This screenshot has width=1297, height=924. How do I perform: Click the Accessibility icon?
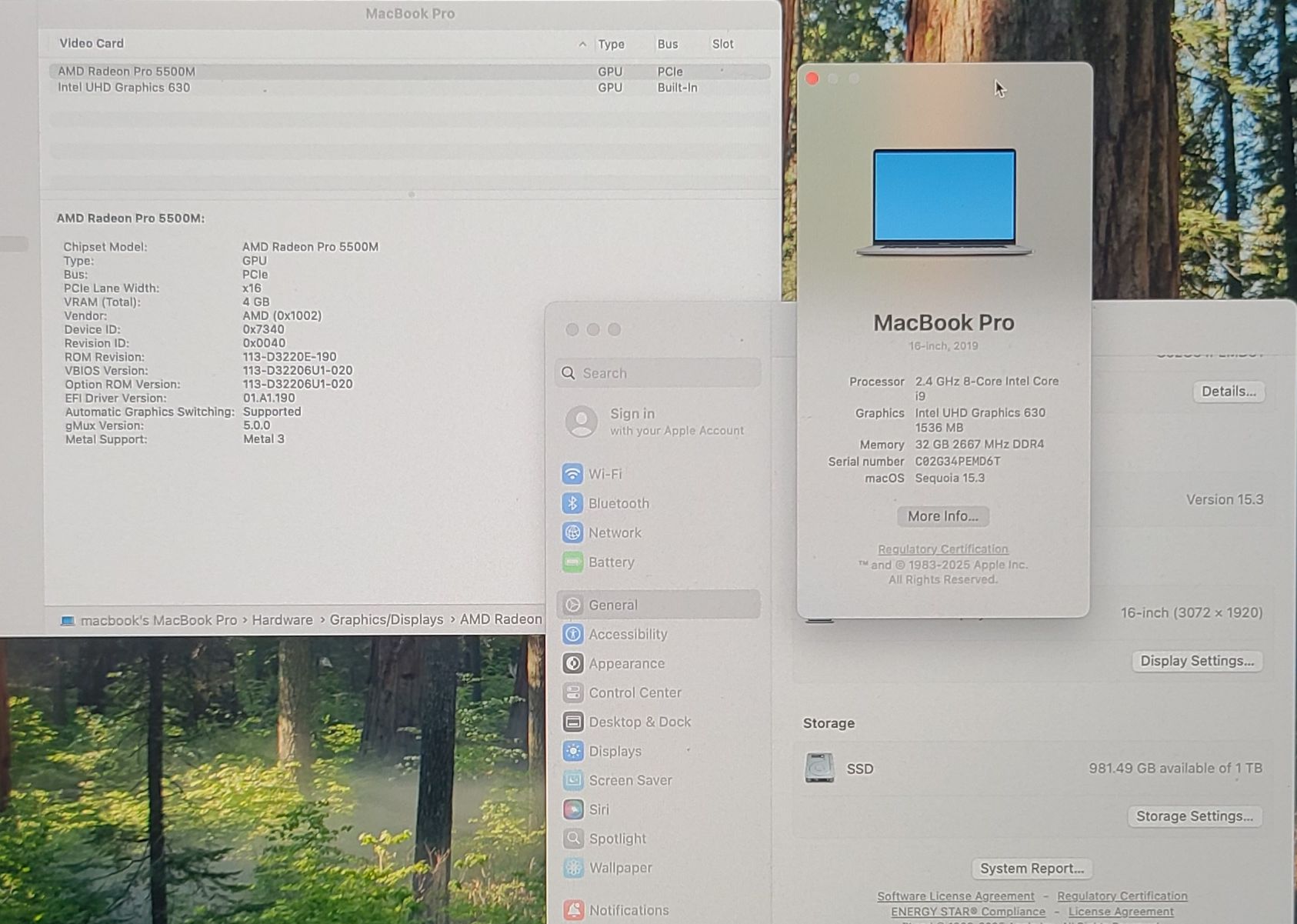[572, 634]
